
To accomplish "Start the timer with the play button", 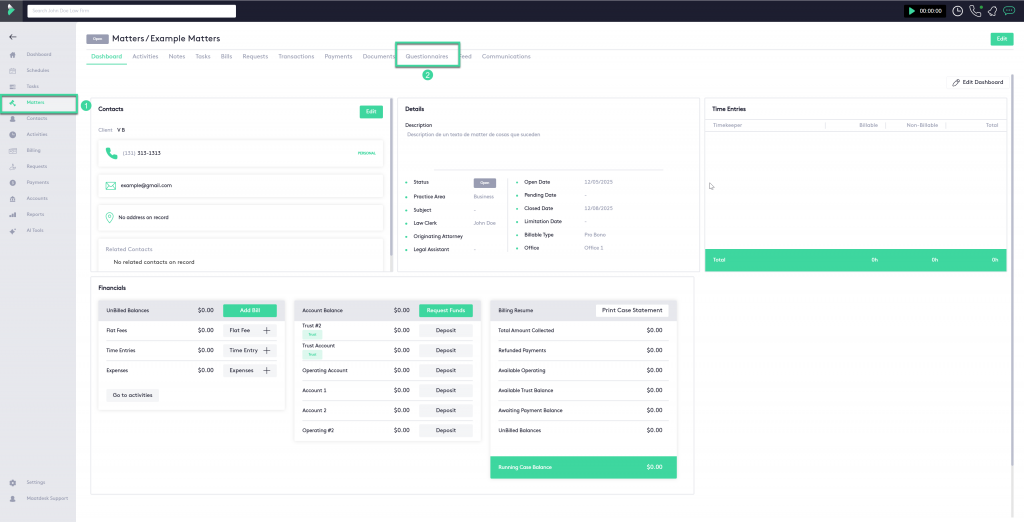I will 911,11.
